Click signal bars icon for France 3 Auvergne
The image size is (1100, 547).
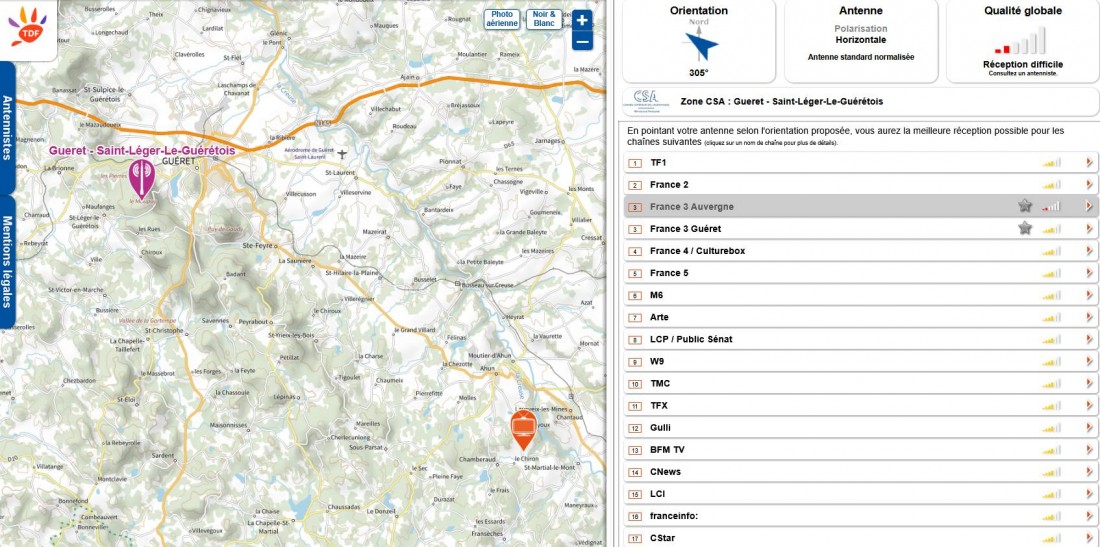pyautogui.click(x=1052, y=206)
